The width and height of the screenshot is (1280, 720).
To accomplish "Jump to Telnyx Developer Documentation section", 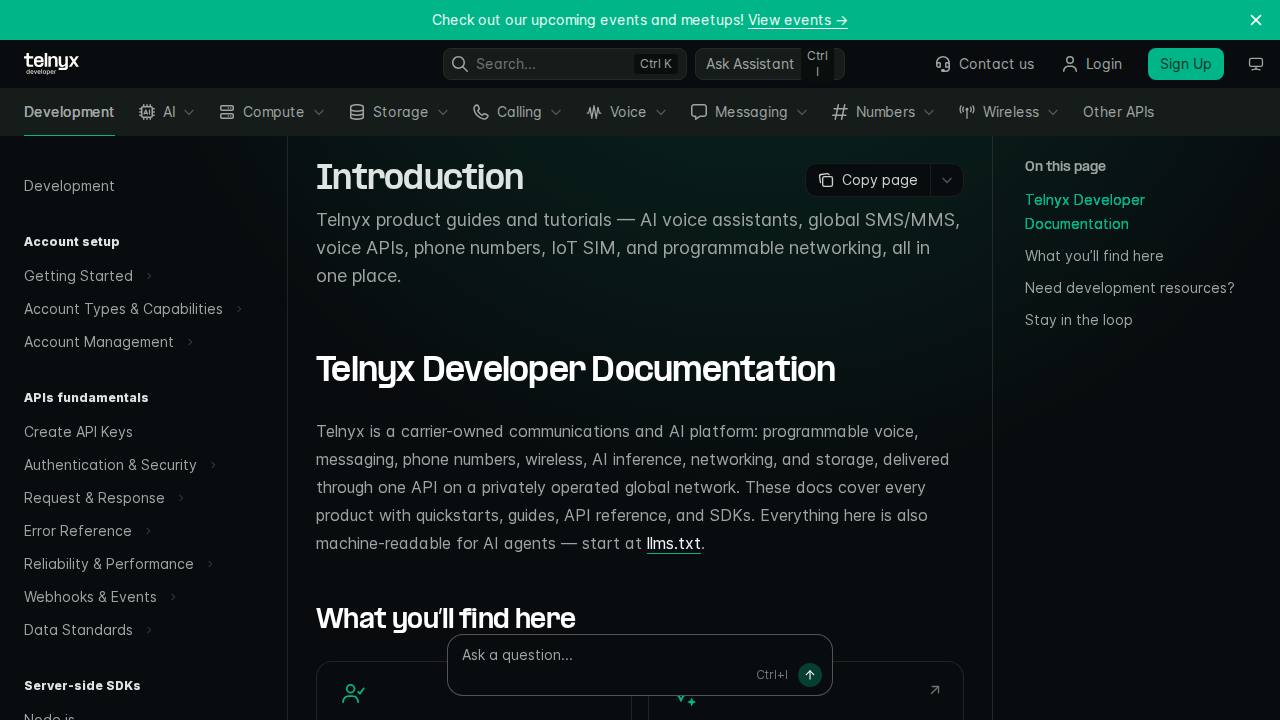I will [1085, 212].
